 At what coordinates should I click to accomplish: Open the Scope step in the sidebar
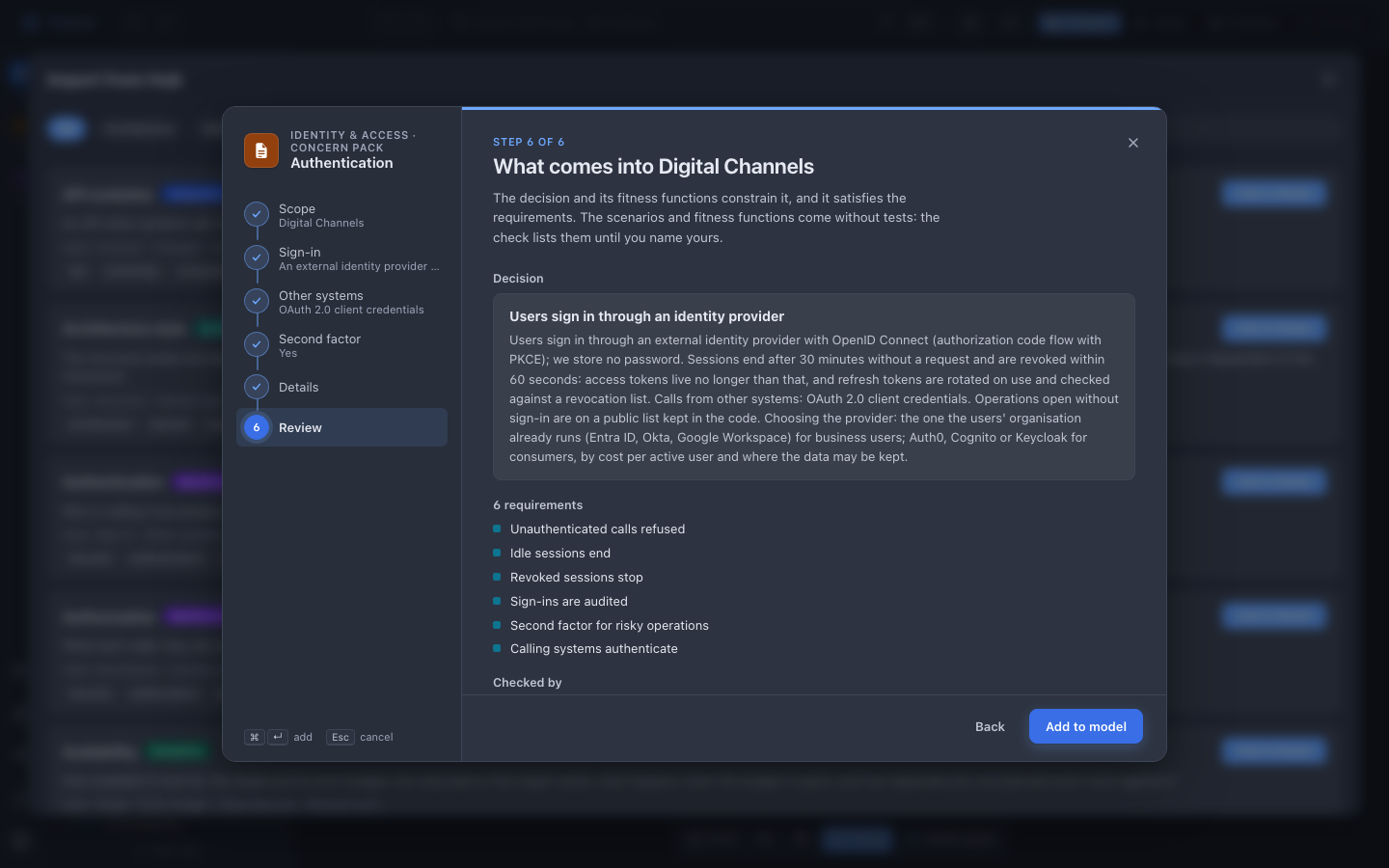point(341,215)
